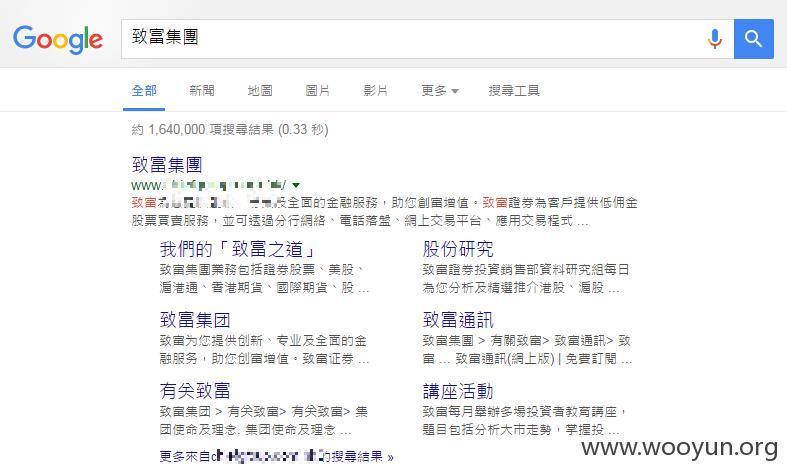Open the 講座活動 sitelink
Viewport: 787px width, 476px height.
click(x=458, y=391)
